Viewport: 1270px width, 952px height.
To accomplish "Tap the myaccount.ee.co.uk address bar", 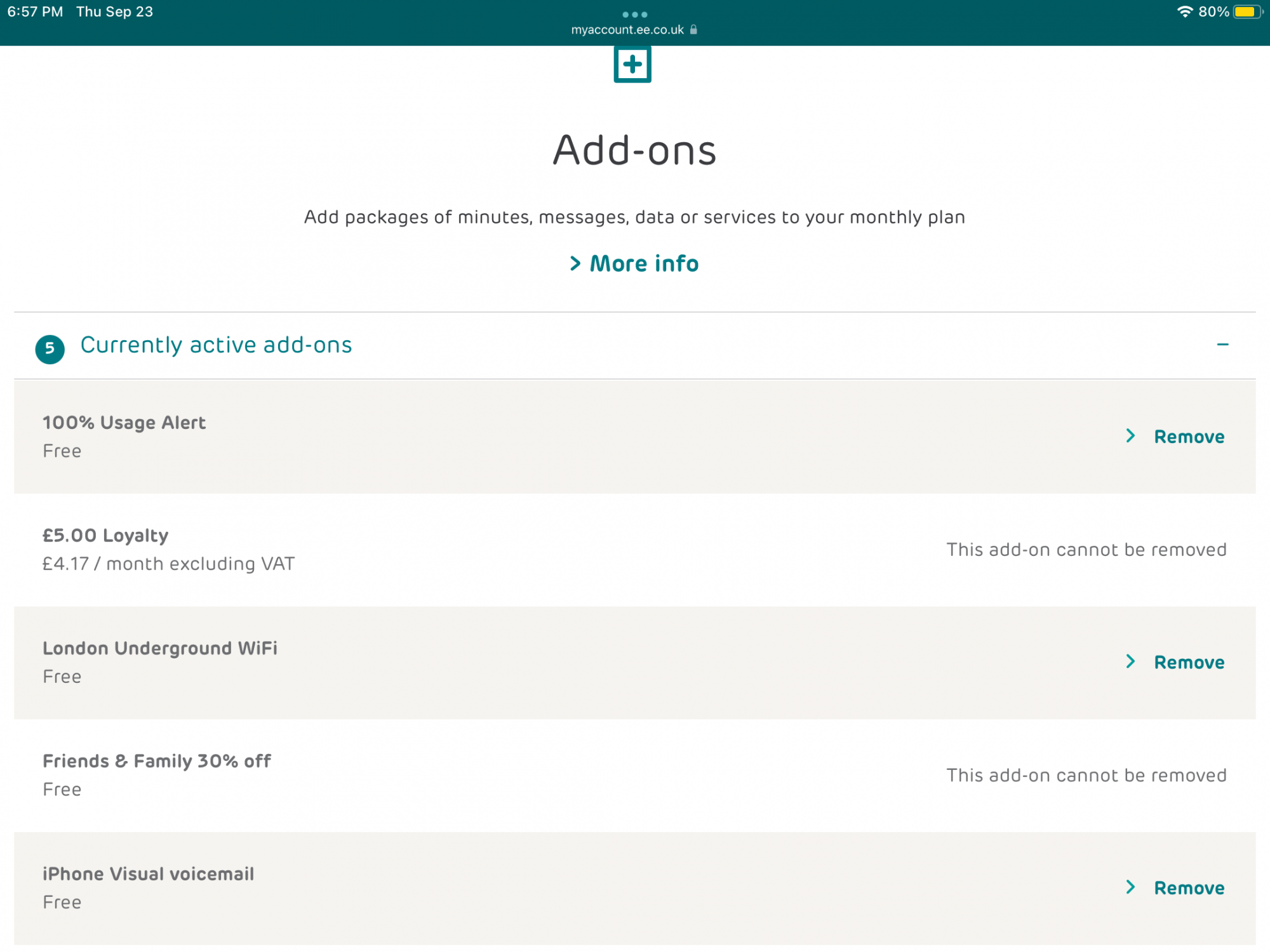I will tap(627, 30).
